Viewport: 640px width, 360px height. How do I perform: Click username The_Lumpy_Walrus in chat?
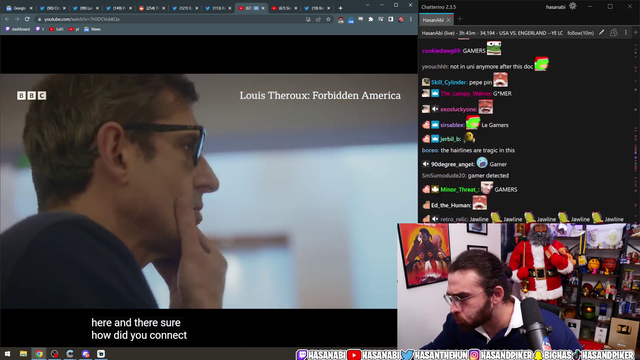[x=465, y=94]
